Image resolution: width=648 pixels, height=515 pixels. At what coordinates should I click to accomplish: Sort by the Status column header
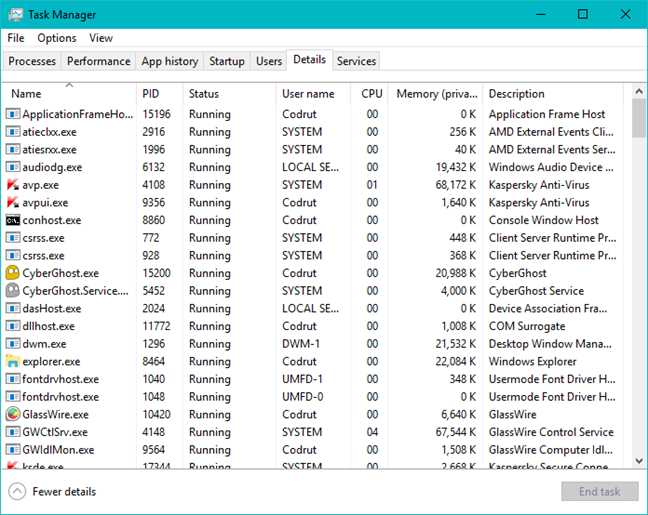coord(229,94)
